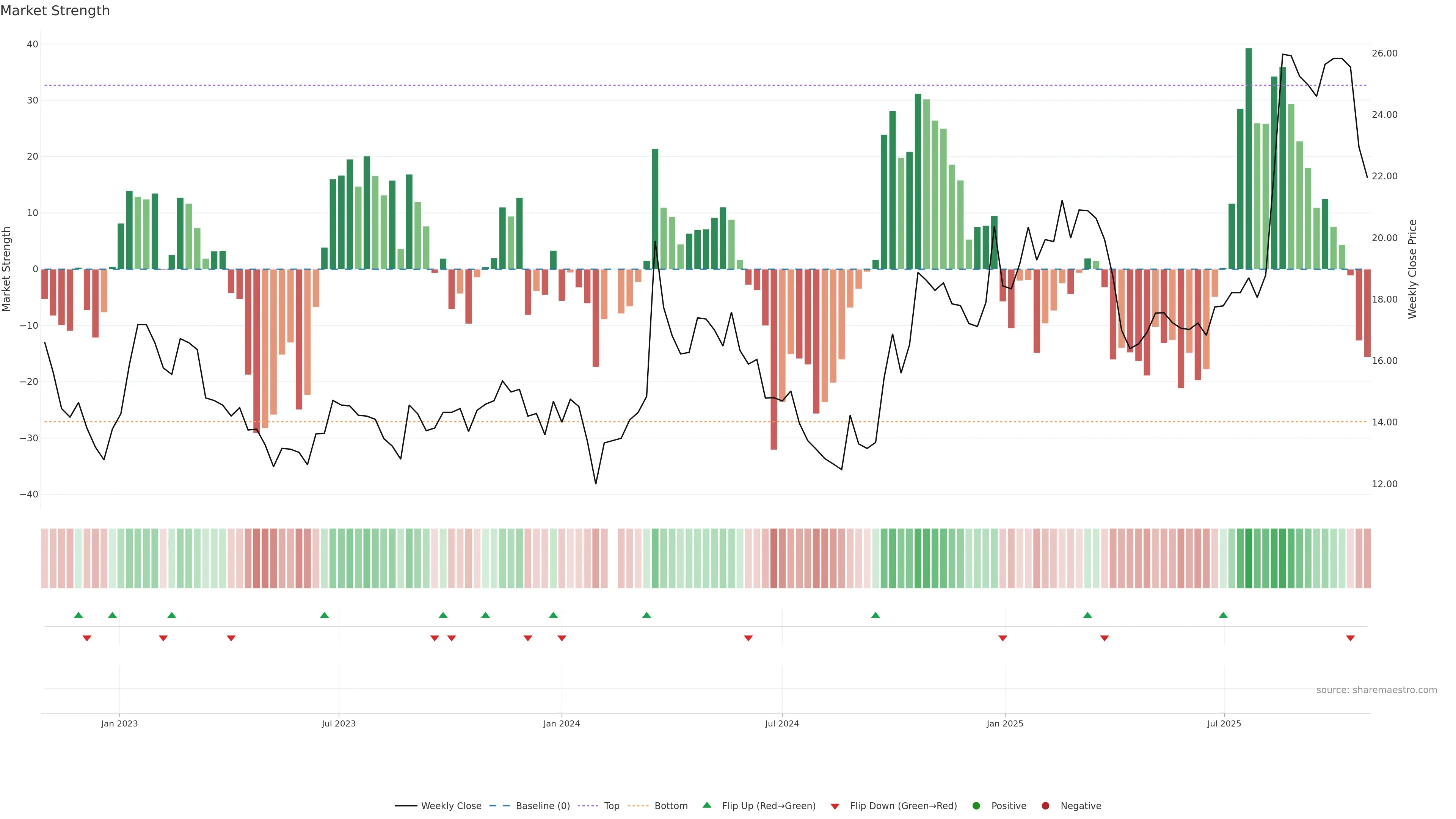
Task: Click the source: sharemaestro.com text
Action: pyautogui.click(x=1376, y=690)
